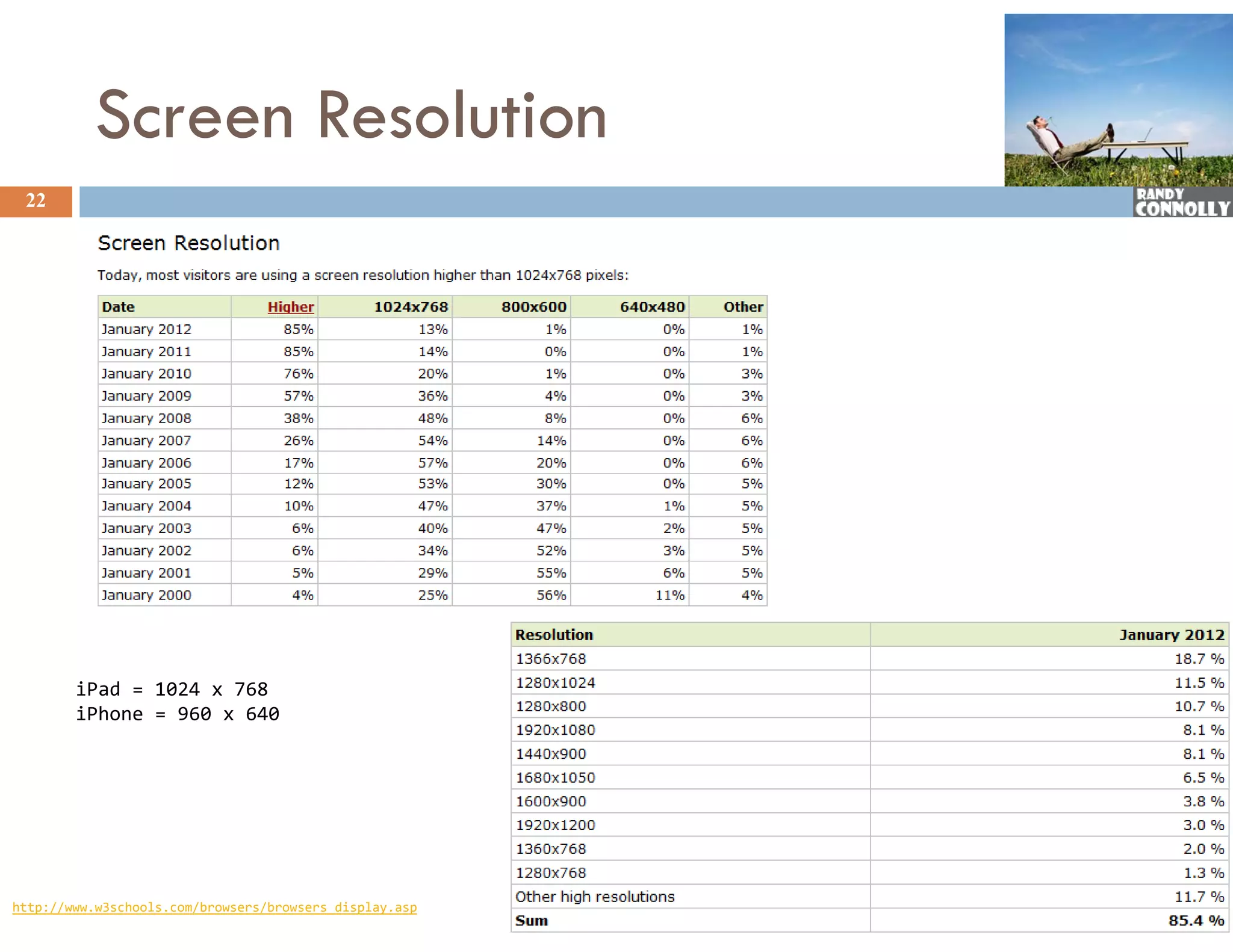The height and width of the screenshot is (952, 1233).
Task: Click the Randy Connolly logo
Action: click(x=1182, y=202)
